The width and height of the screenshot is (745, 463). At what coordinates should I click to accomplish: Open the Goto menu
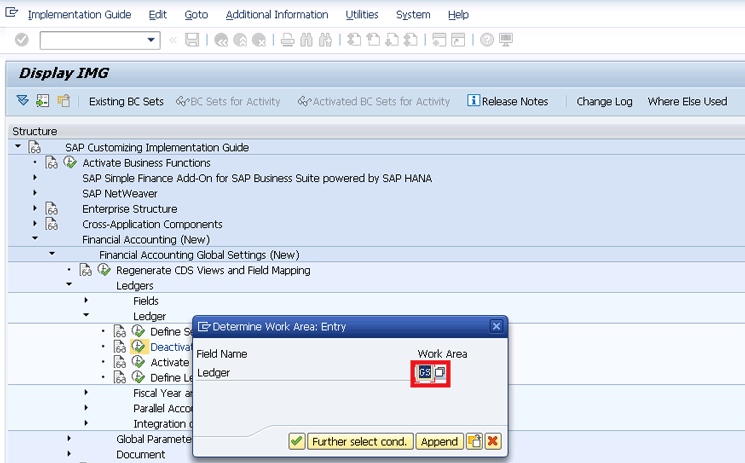pos(196,15)
